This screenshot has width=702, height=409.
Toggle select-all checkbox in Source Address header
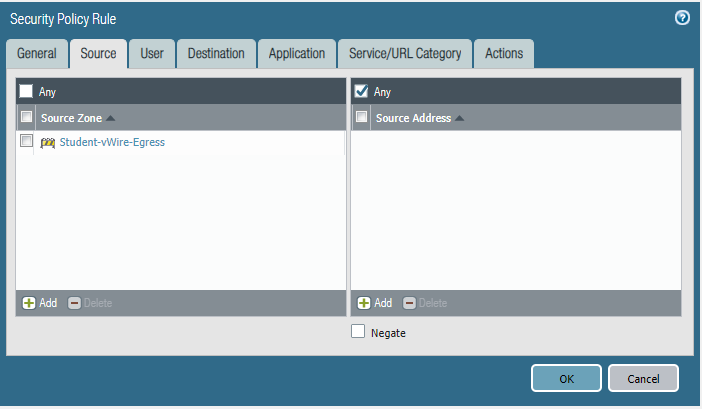361,117
